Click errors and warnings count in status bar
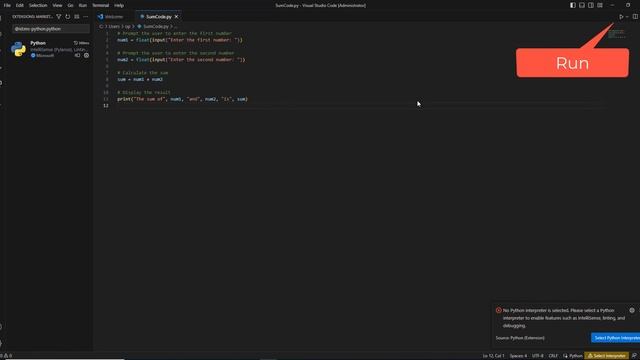This screenshot has height=360, width=640. click(6, 356)
